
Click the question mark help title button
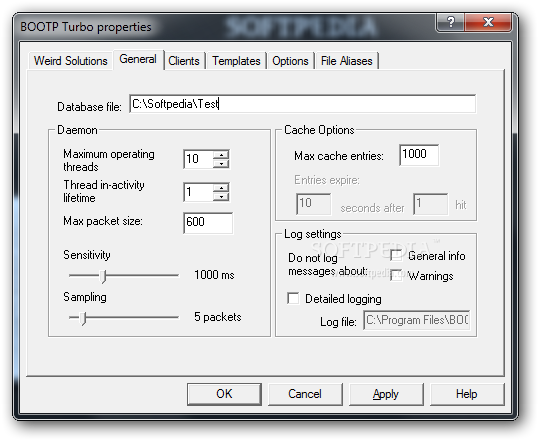point(451,22)
